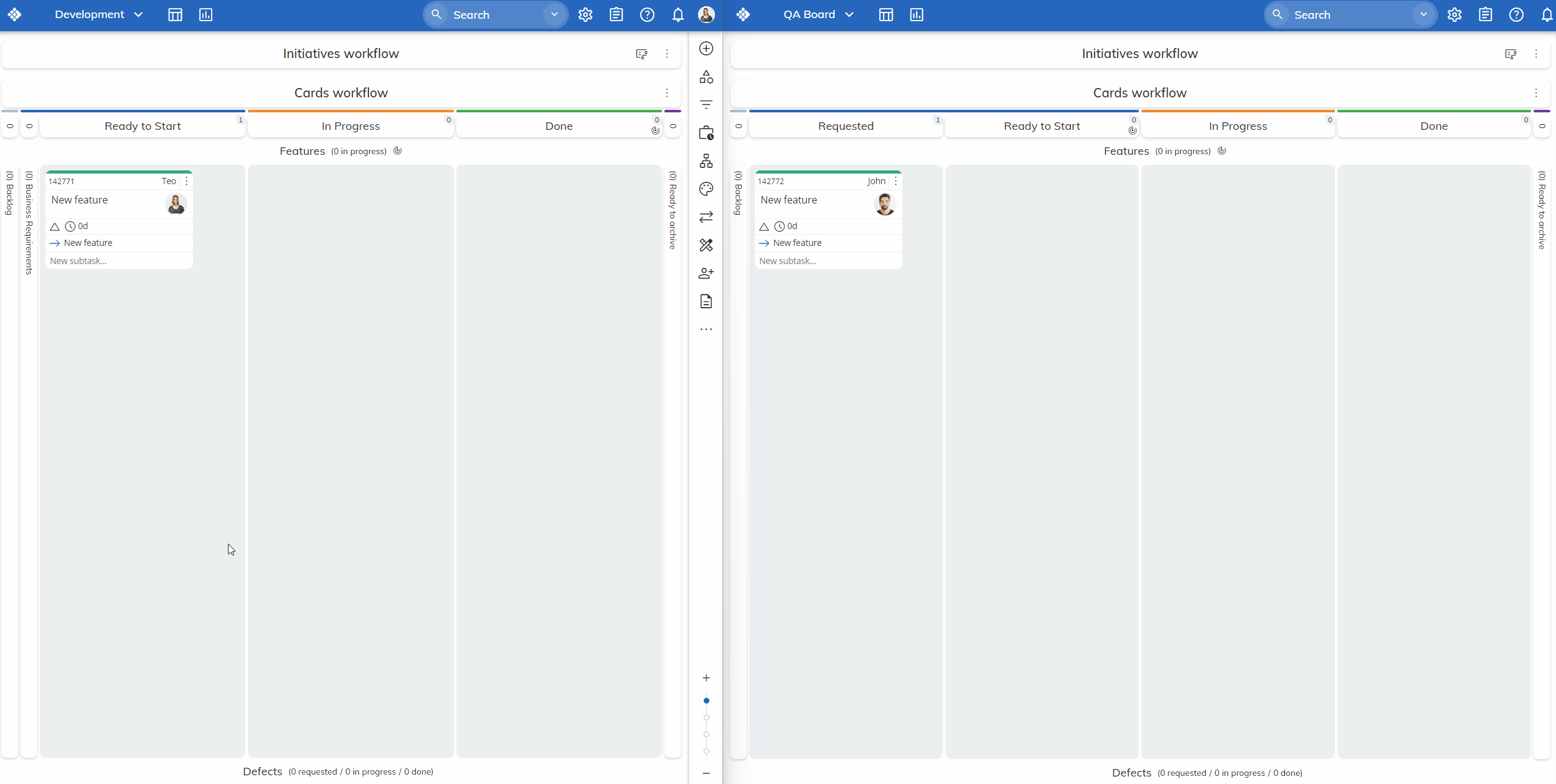Click the add user icon
The width and height of the screenshot is (1556, 784).
coord(706,273)
